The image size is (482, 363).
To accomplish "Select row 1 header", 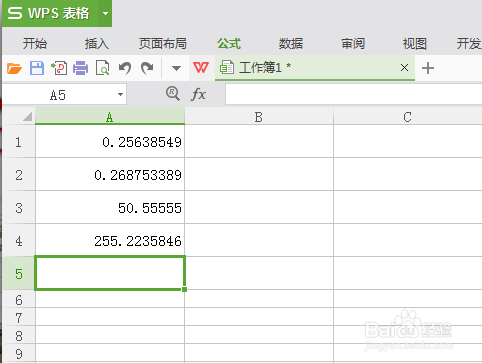I will click(x=19, y=142).
